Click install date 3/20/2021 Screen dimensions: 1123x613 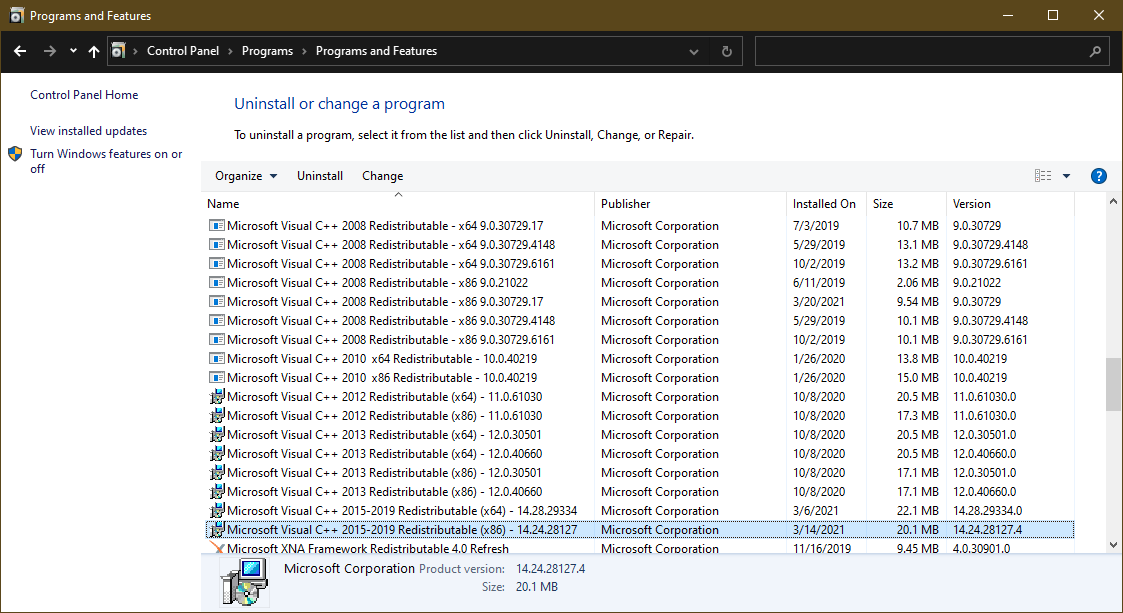819,301
